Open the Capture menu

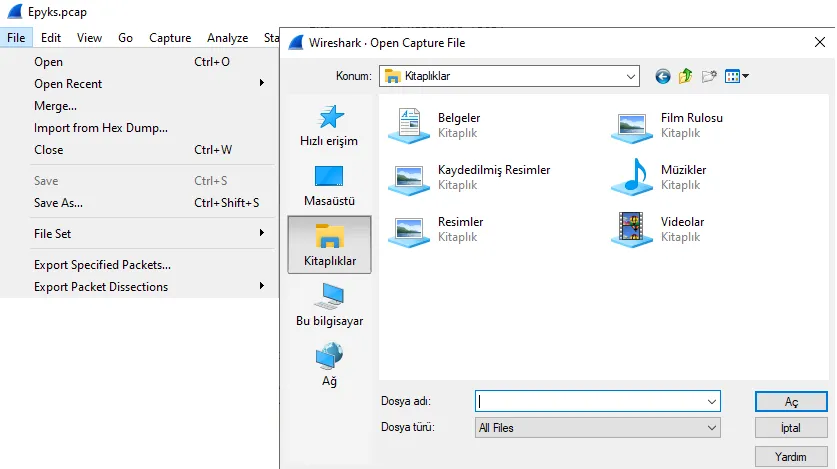click(170, 38)
